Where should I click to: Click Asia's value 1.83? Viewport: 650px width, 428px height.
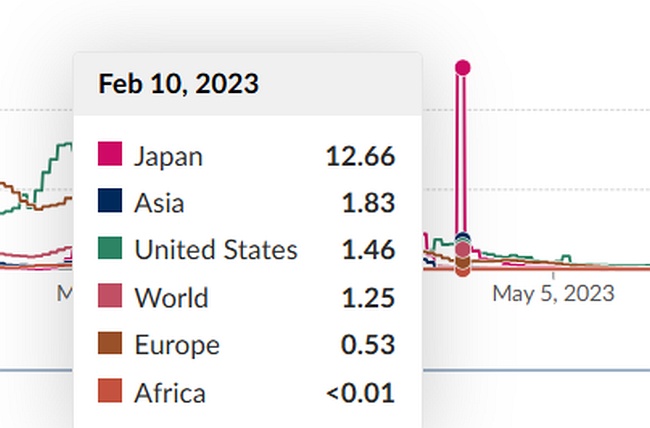pos(367,203)
